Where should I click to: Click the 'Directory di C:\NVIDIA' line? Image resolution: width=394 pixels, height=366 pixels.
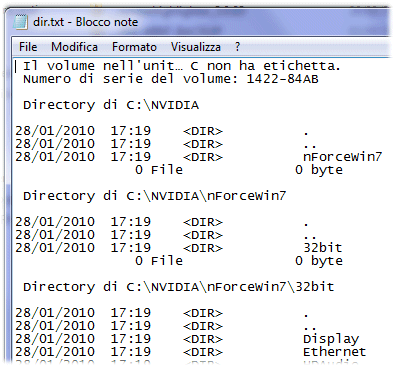[111, 105]
